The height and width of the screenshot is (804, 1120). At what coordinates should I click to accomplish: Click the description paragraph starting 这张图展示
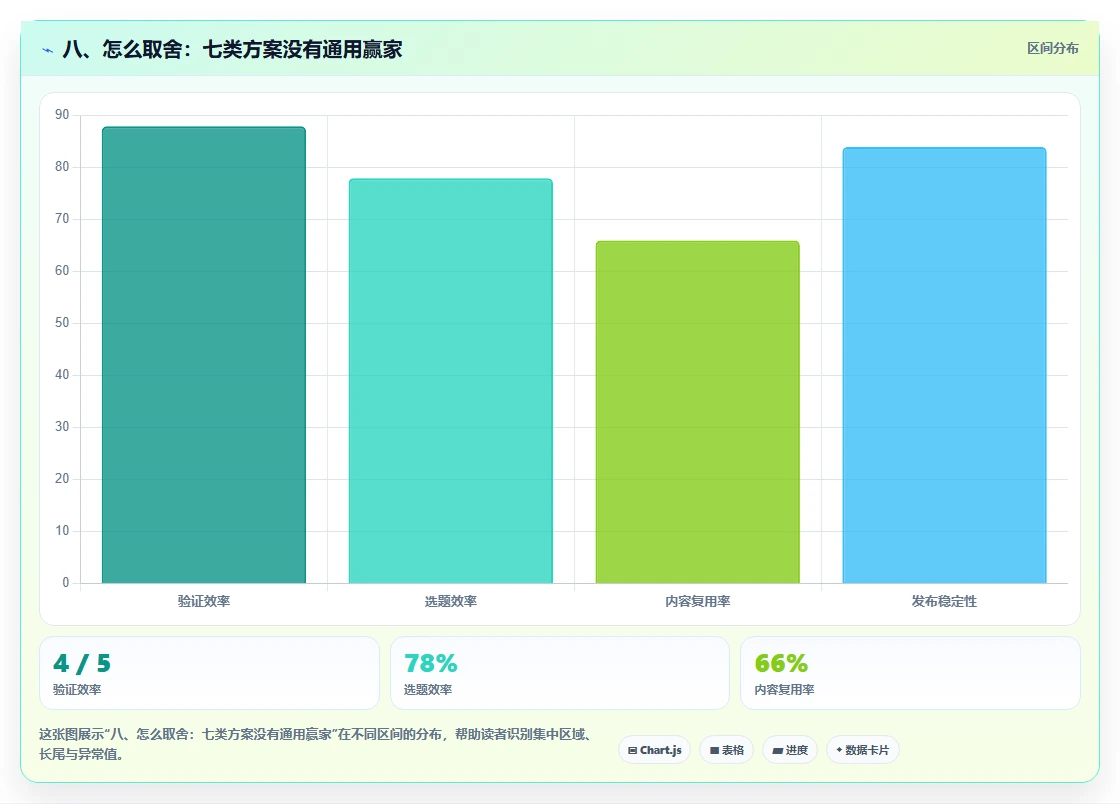point(316,744)
